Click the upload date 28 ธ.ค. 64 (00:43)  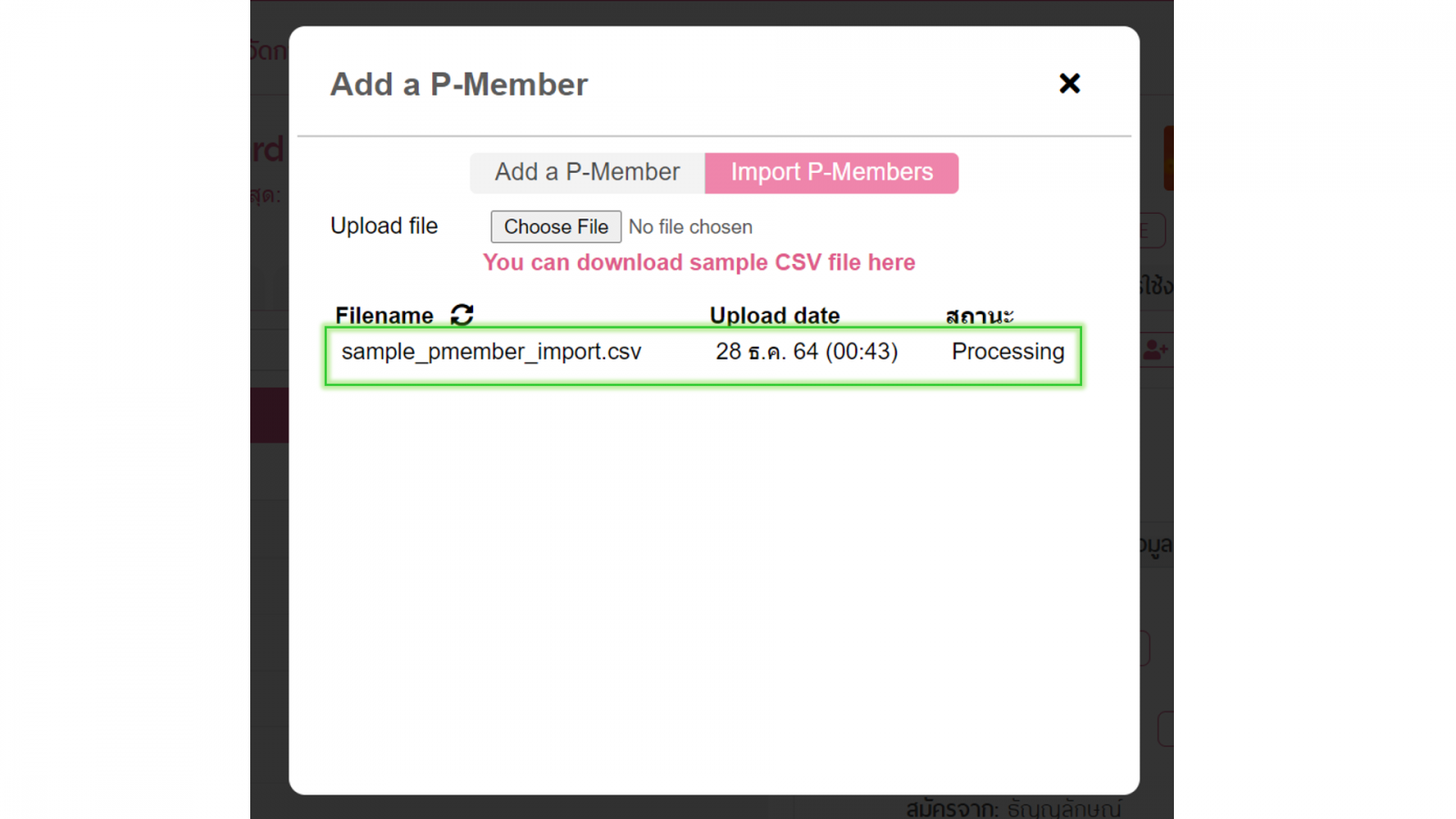[x=806, y=351]
